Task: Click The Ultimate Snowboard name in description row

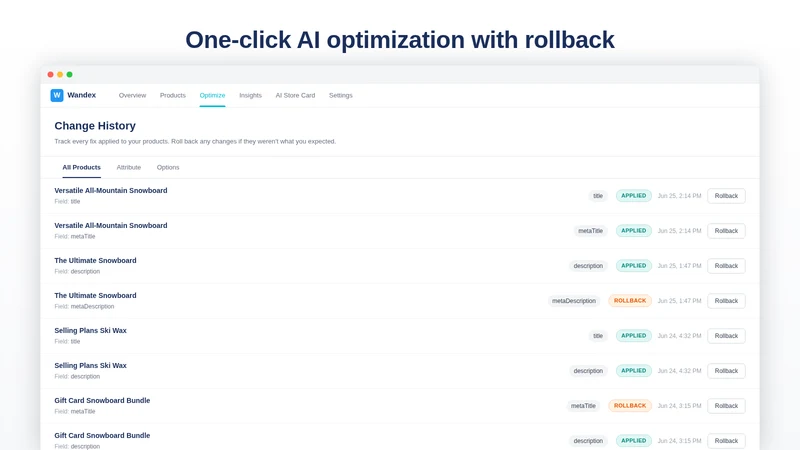Action: point(95,260)
